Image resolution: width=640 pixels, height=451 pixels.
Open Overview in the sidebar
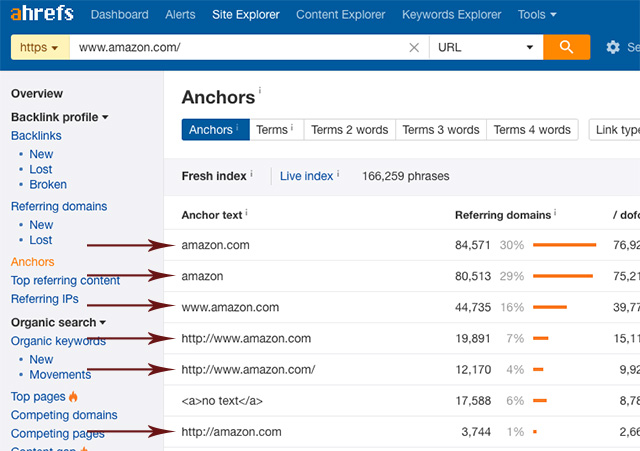coord(37,93)
